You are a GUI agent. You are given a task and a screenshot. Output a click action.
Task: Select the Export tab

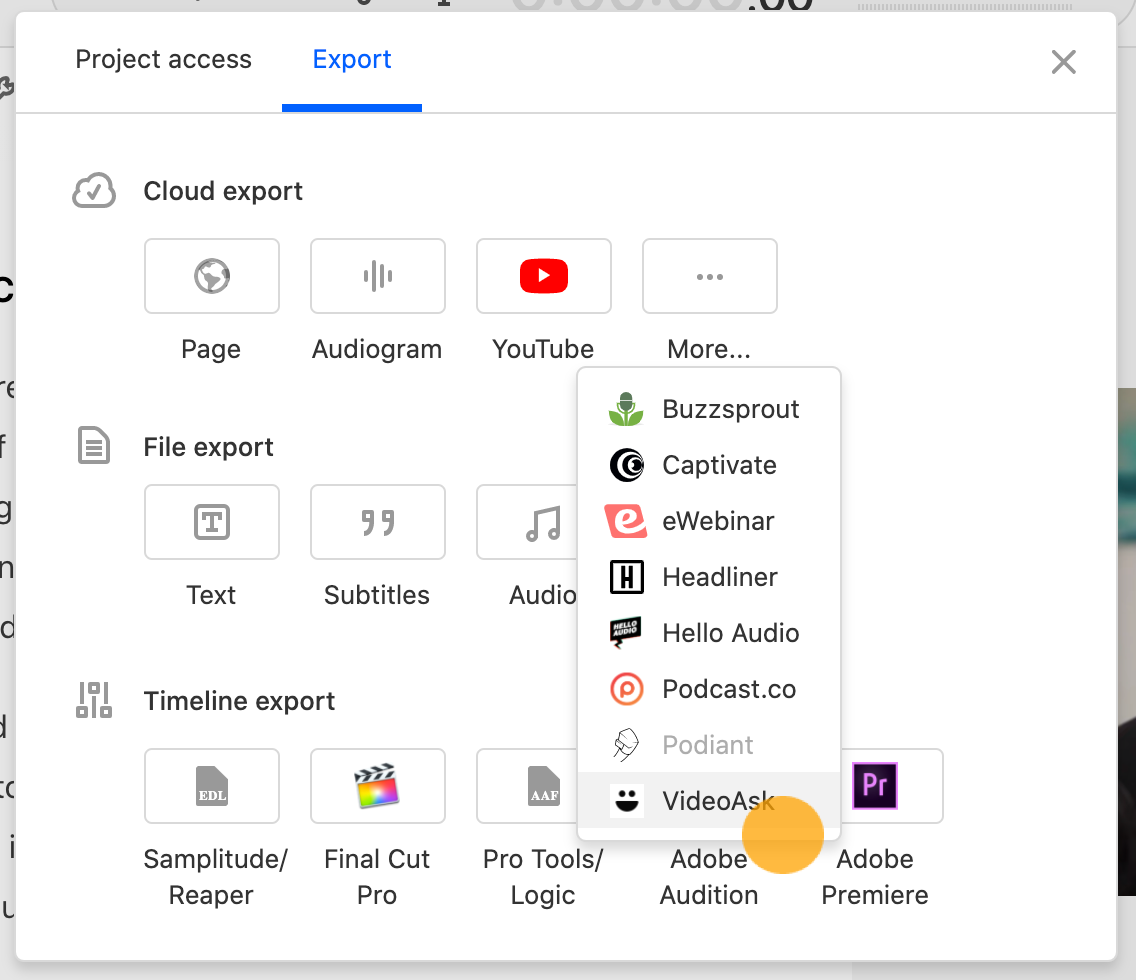[351, 59]
